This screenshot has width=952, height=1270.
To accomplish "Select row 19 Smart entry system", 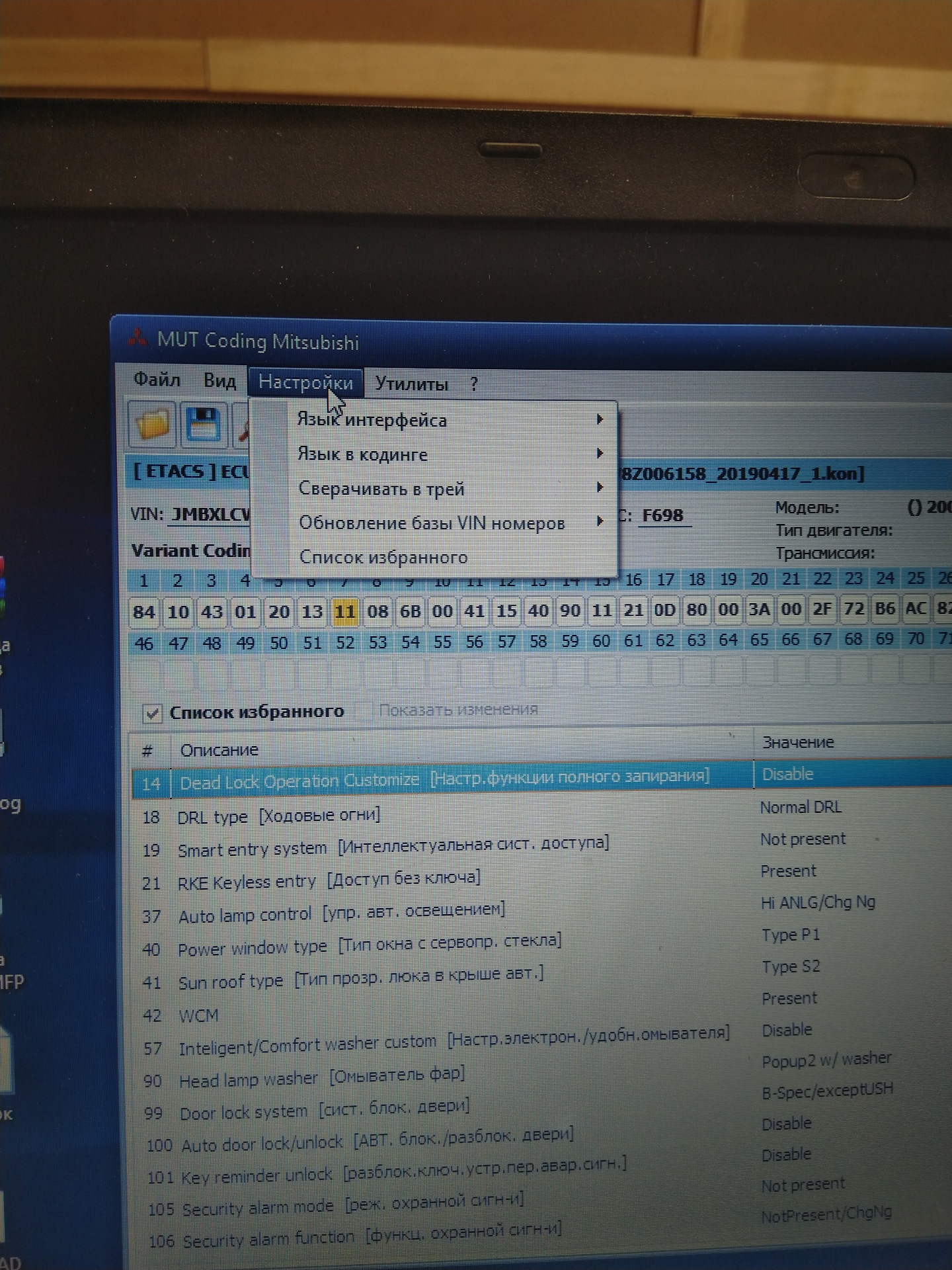I will pos(542,845).
